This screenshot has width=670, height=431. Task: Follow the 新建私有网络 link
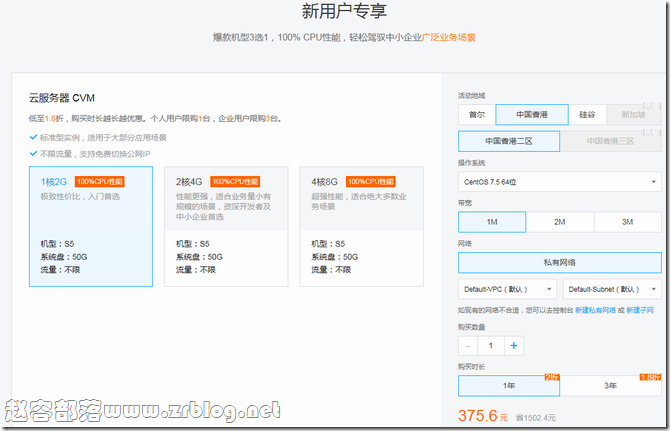(x=595, y=310)
